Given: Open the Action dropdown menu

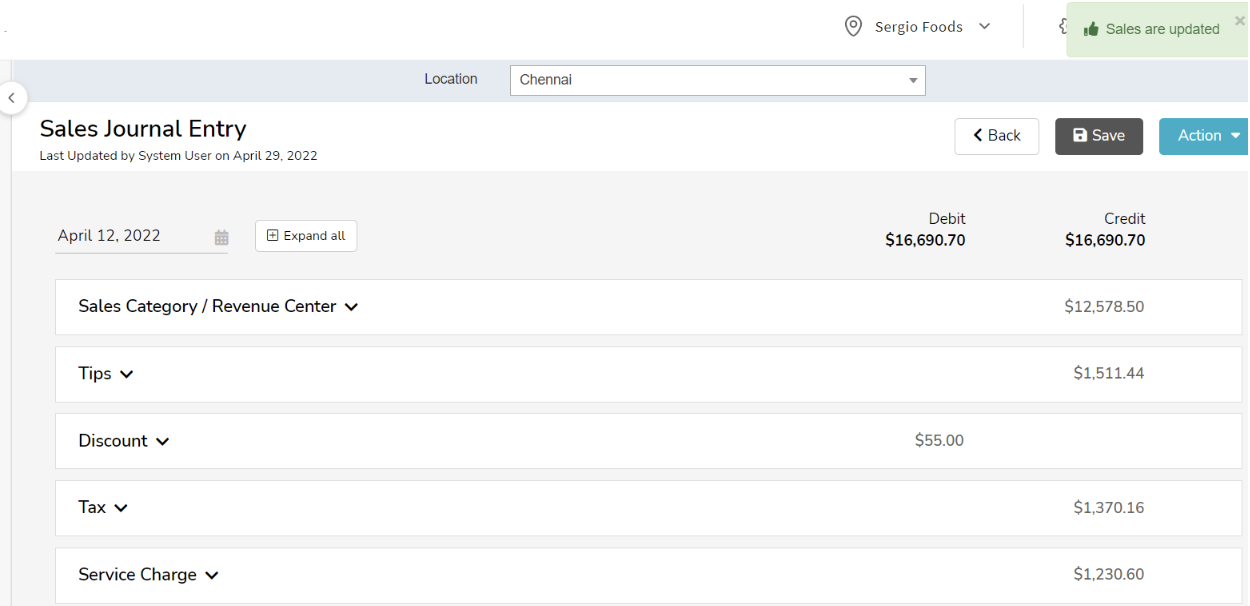Looking at the screenshot, I should click(1208, 135).
